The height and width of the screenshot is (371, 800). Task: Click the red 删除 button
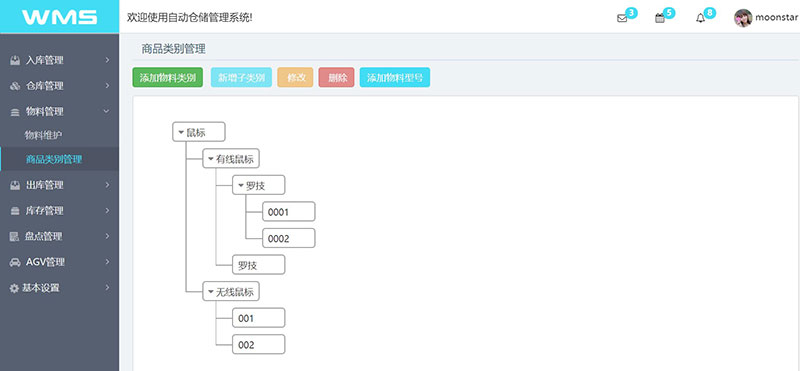click(x=337, y=78)
